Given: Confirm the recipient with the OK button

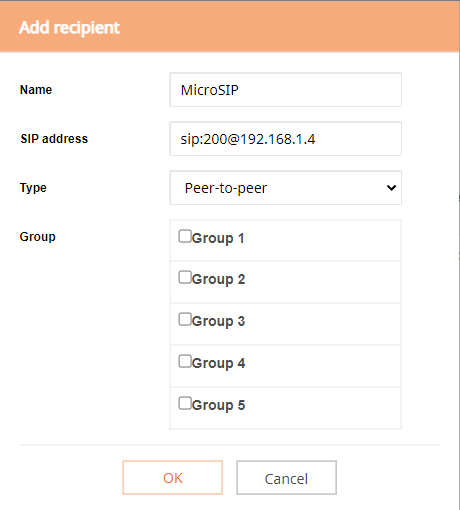Looking at the screenshot, I should click(173, 478).
